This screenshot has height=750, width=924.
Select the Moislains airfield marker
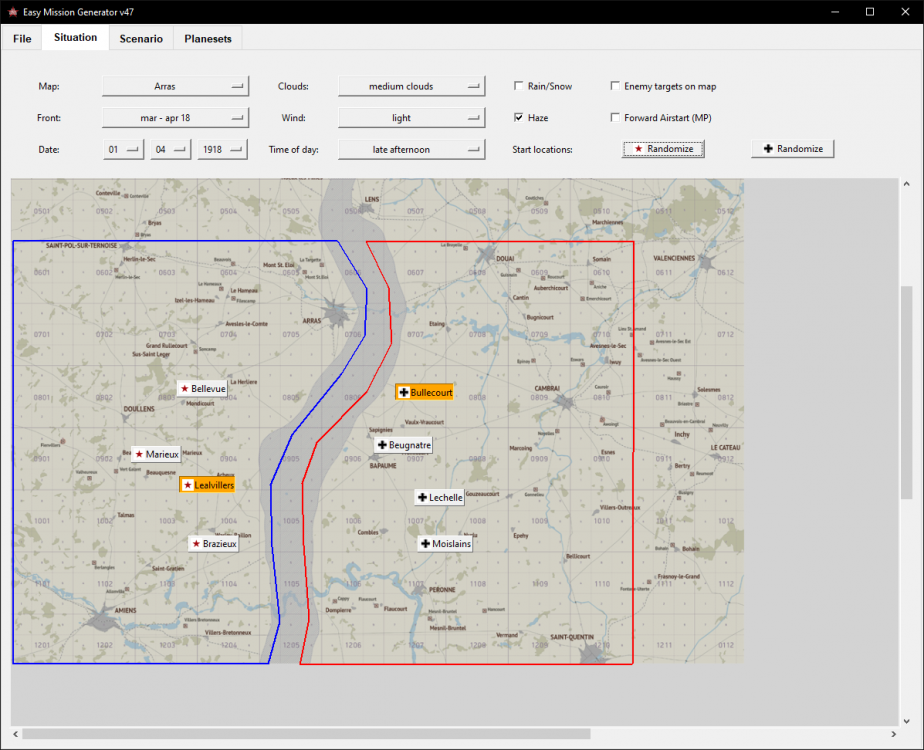(x=445, y=544)
